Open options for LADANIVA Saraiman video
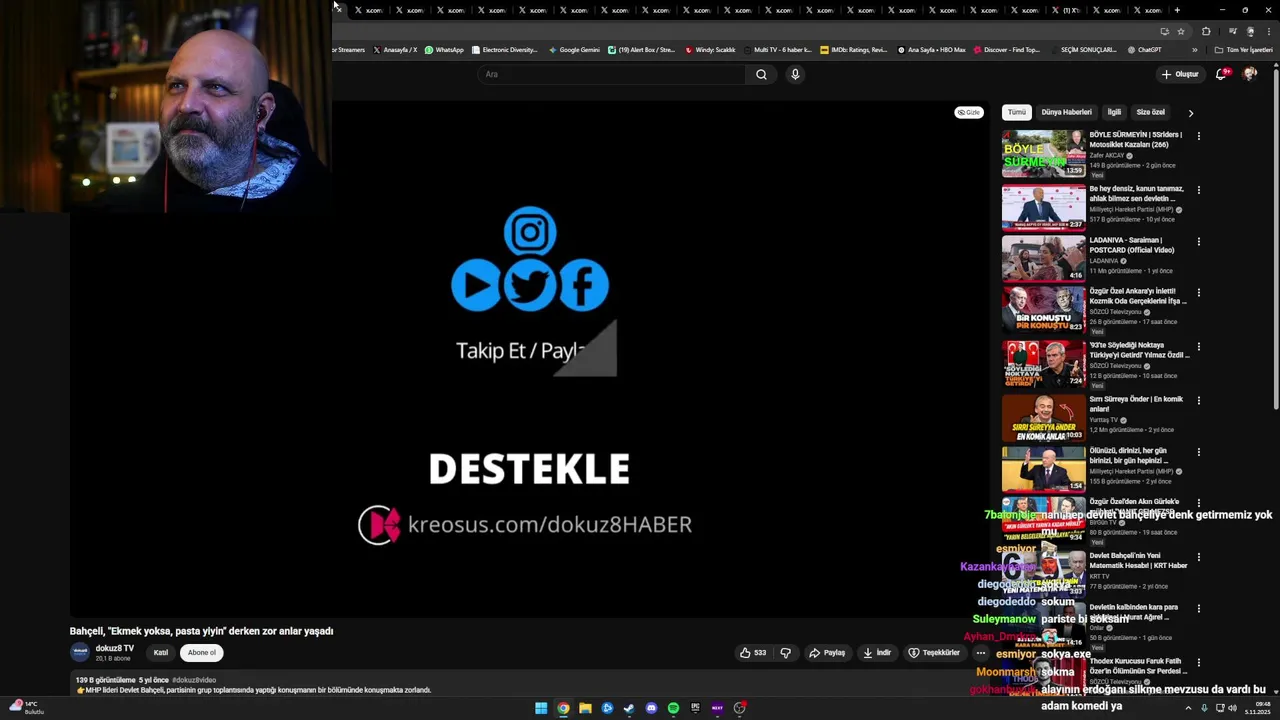This screenshot has width=1280, height=720. pos(1198,241)
